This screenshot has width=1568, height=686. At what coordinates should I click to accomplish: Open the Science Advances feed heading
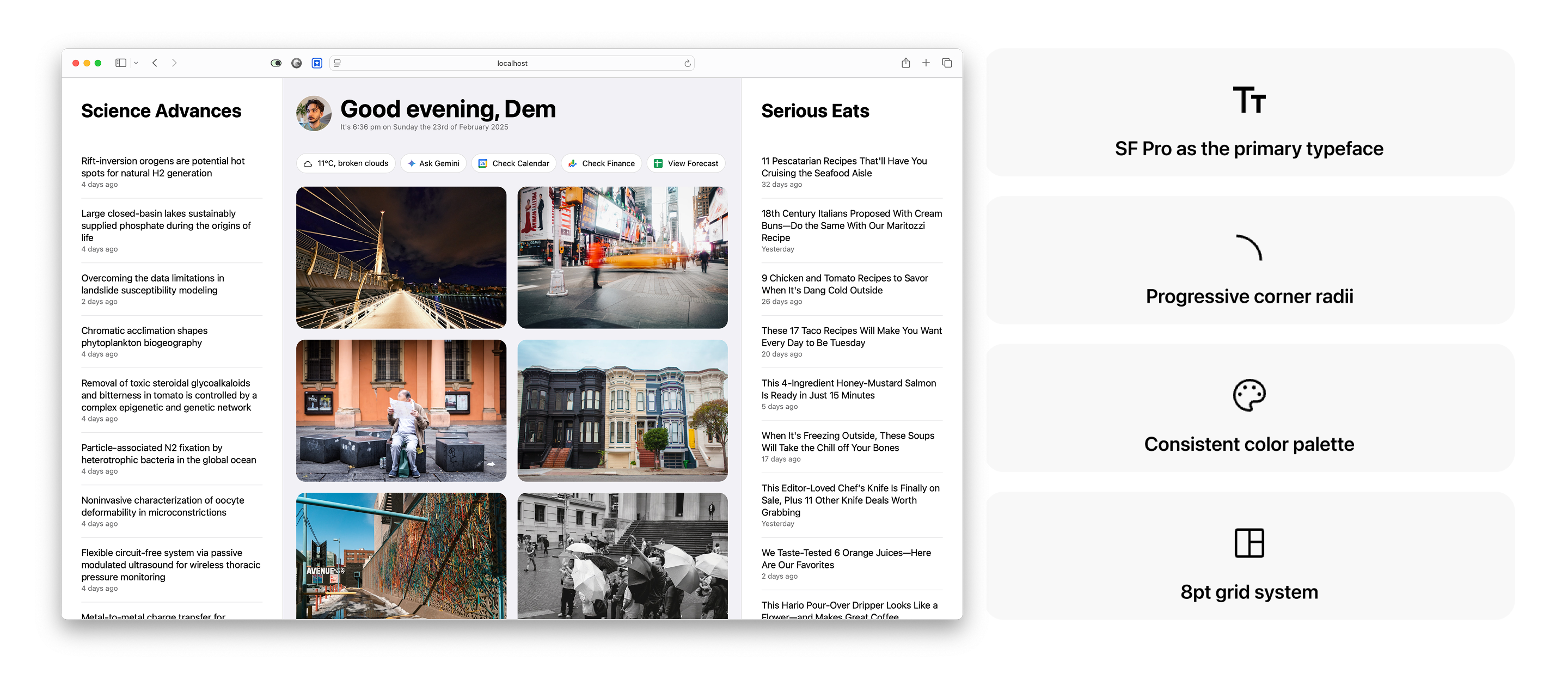(161, 111)
